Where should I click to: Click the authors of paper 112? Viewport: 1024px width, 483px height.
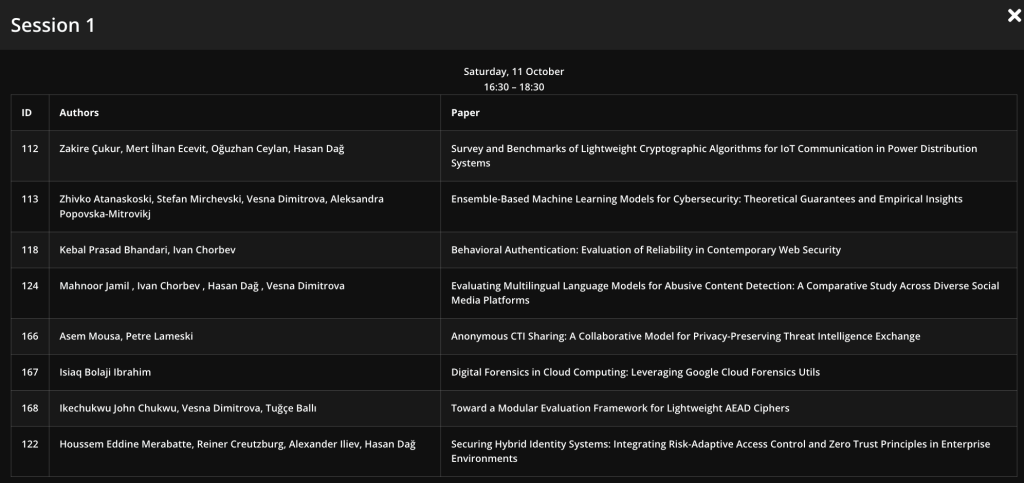(202, 149)
